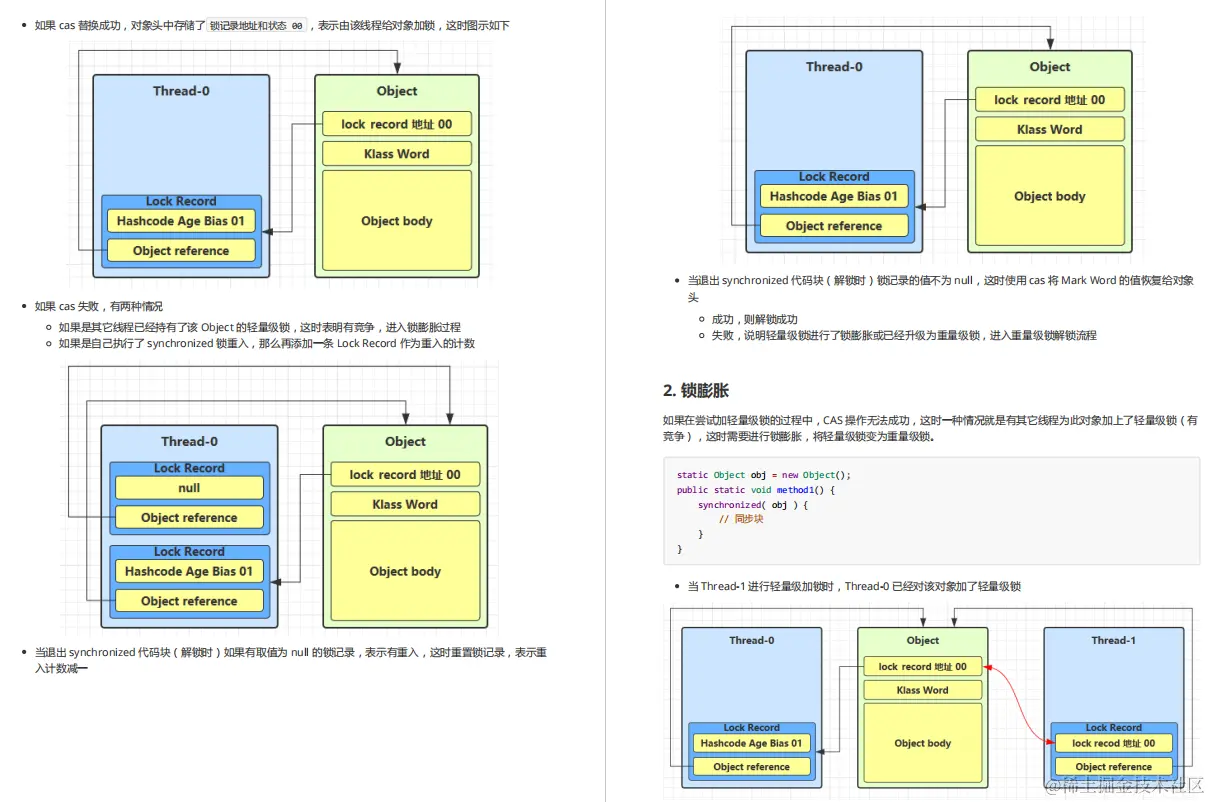Click the "null" entry in the second Lock Record
Viewport: 1211px width, 802px height.
pyautogui.click(x=189, y=487)
